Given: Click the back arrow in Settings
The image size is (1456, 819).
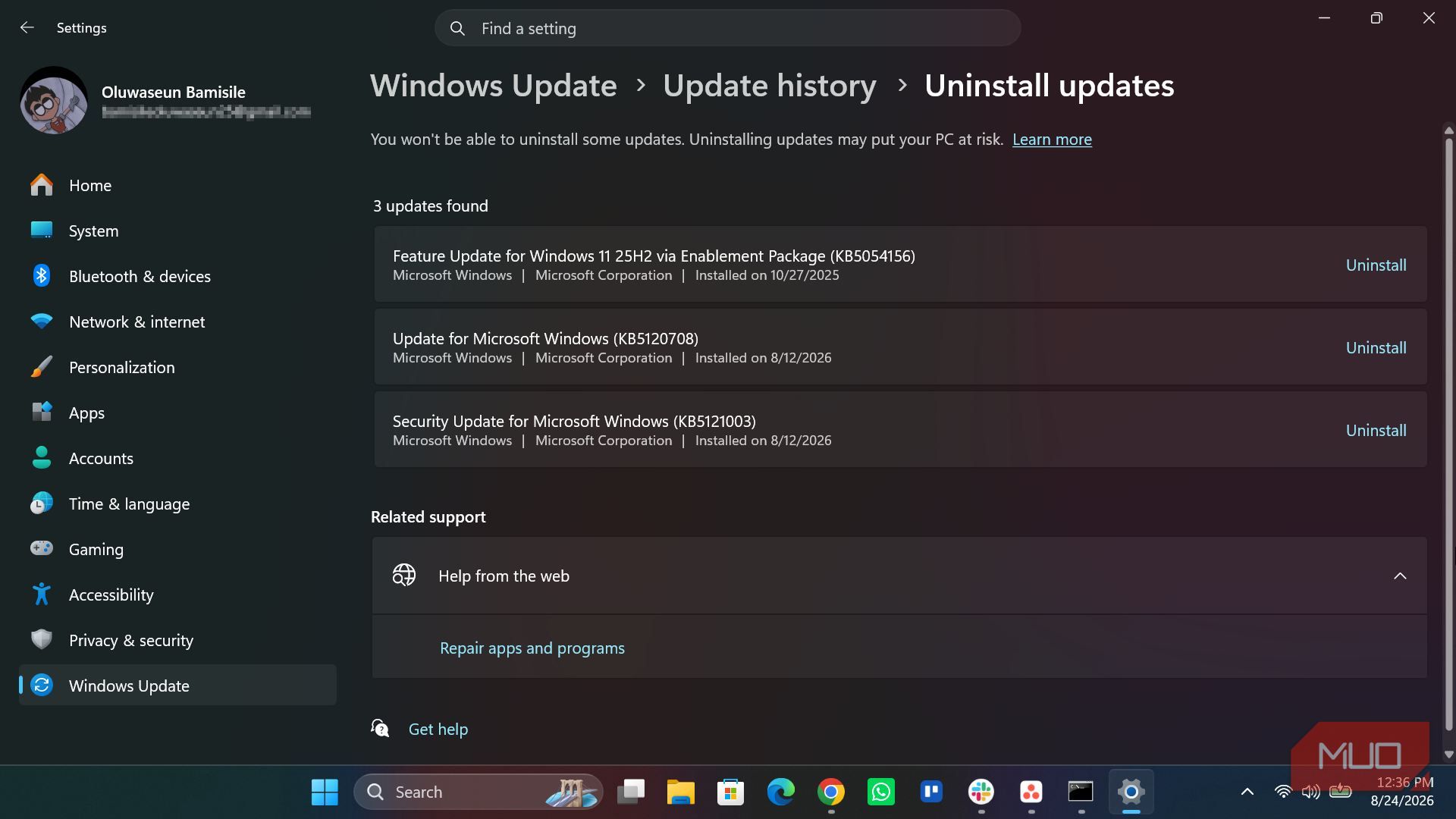Looking at the screenshot, I should [27, 27].
